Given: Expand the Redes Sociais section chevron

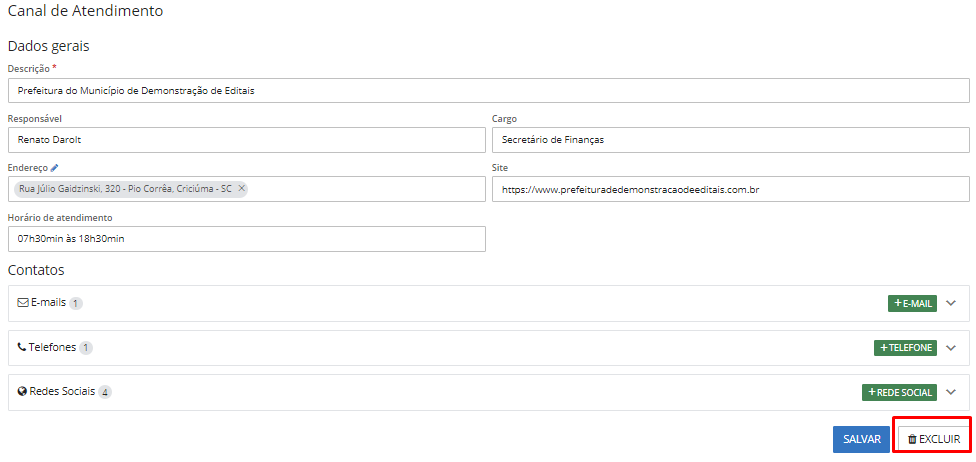Looking at the screenshot, I should (x=951, y=393).
